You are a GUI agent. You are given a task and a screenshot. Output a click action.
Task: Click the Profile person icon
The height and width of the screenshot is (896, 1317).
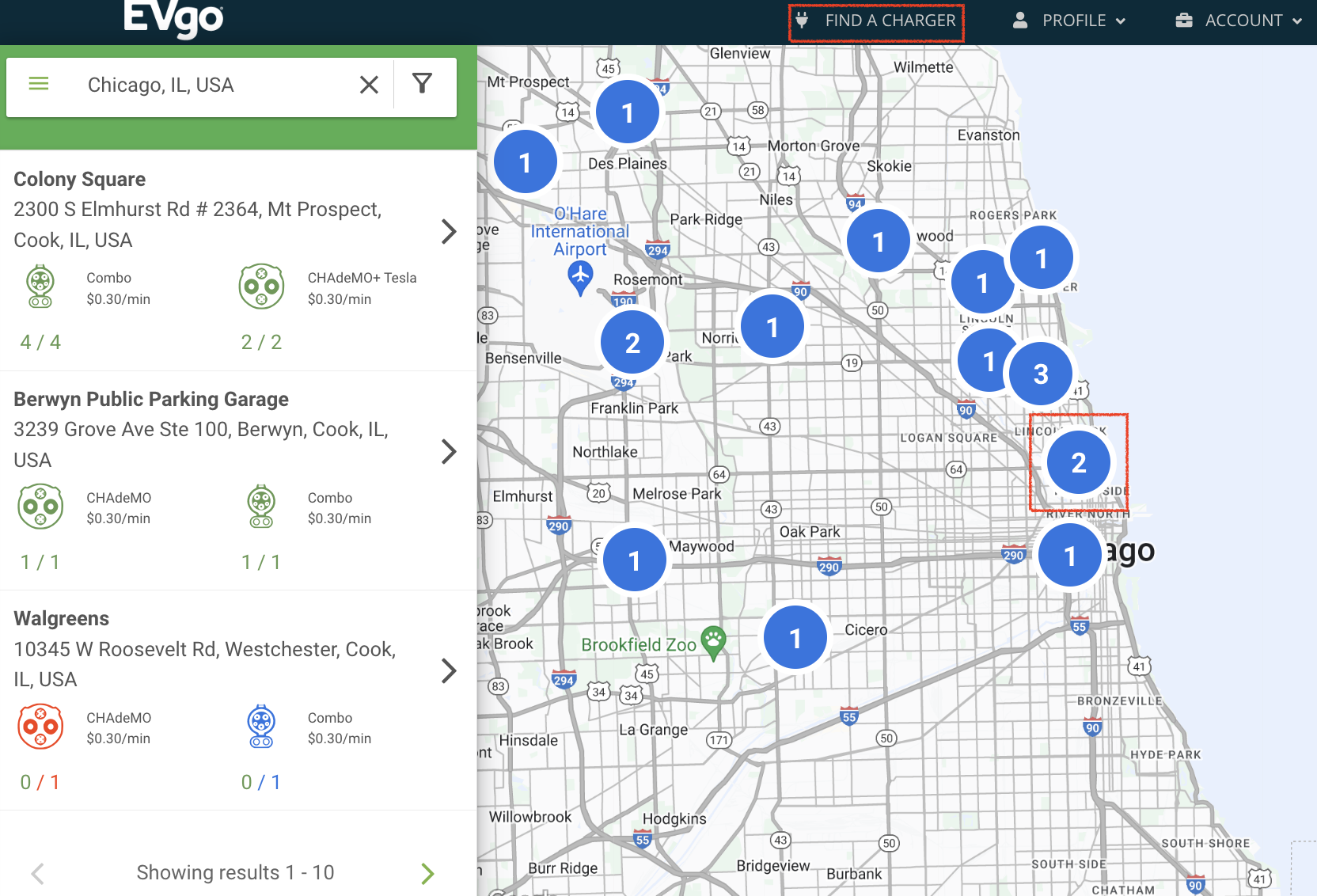pos(1020,21)
